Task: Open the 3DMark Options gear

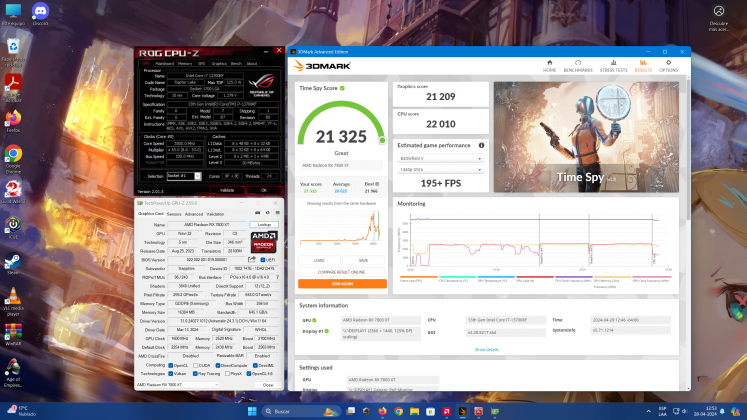Action: point(668,66)
